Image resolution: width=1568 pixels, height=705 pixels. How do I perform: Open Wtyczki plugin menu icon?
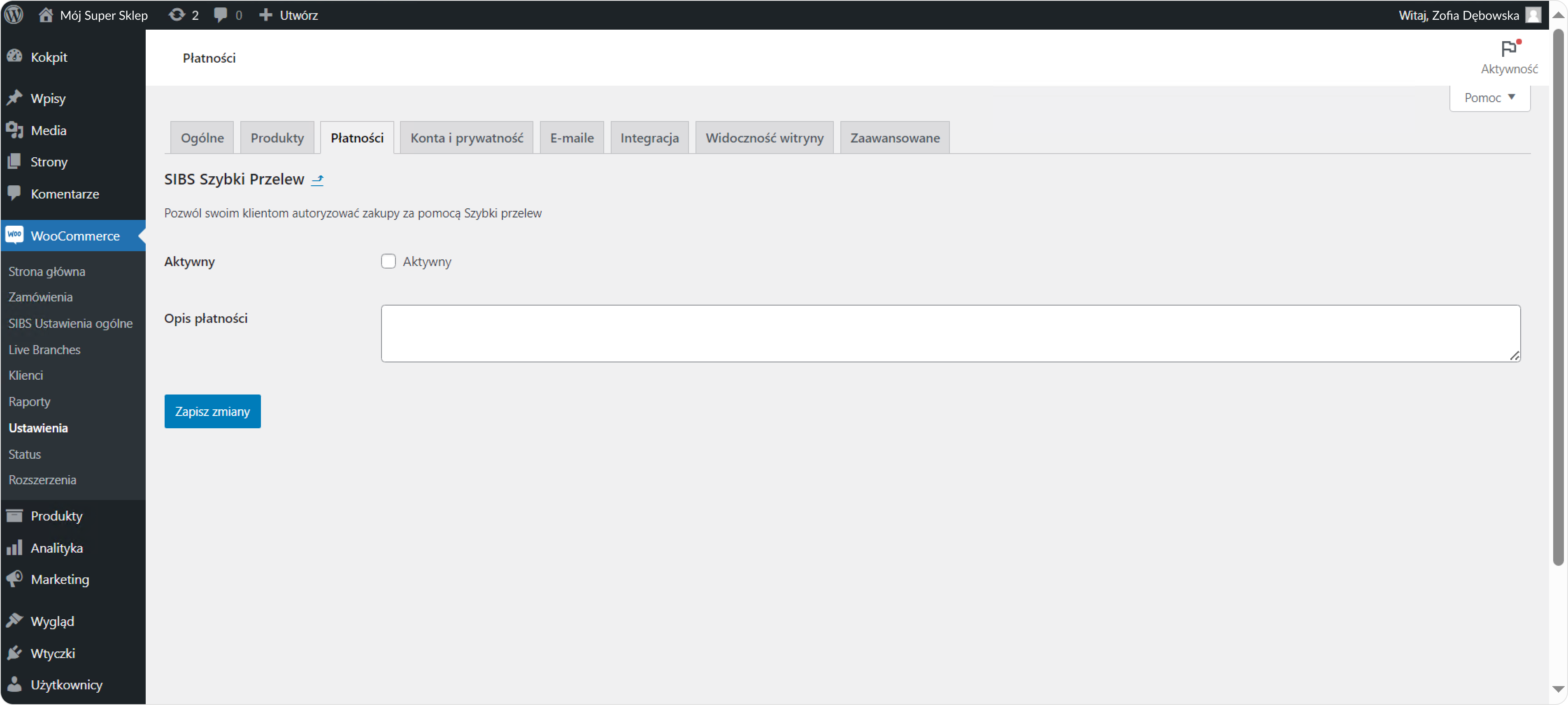tap(14, 653)
